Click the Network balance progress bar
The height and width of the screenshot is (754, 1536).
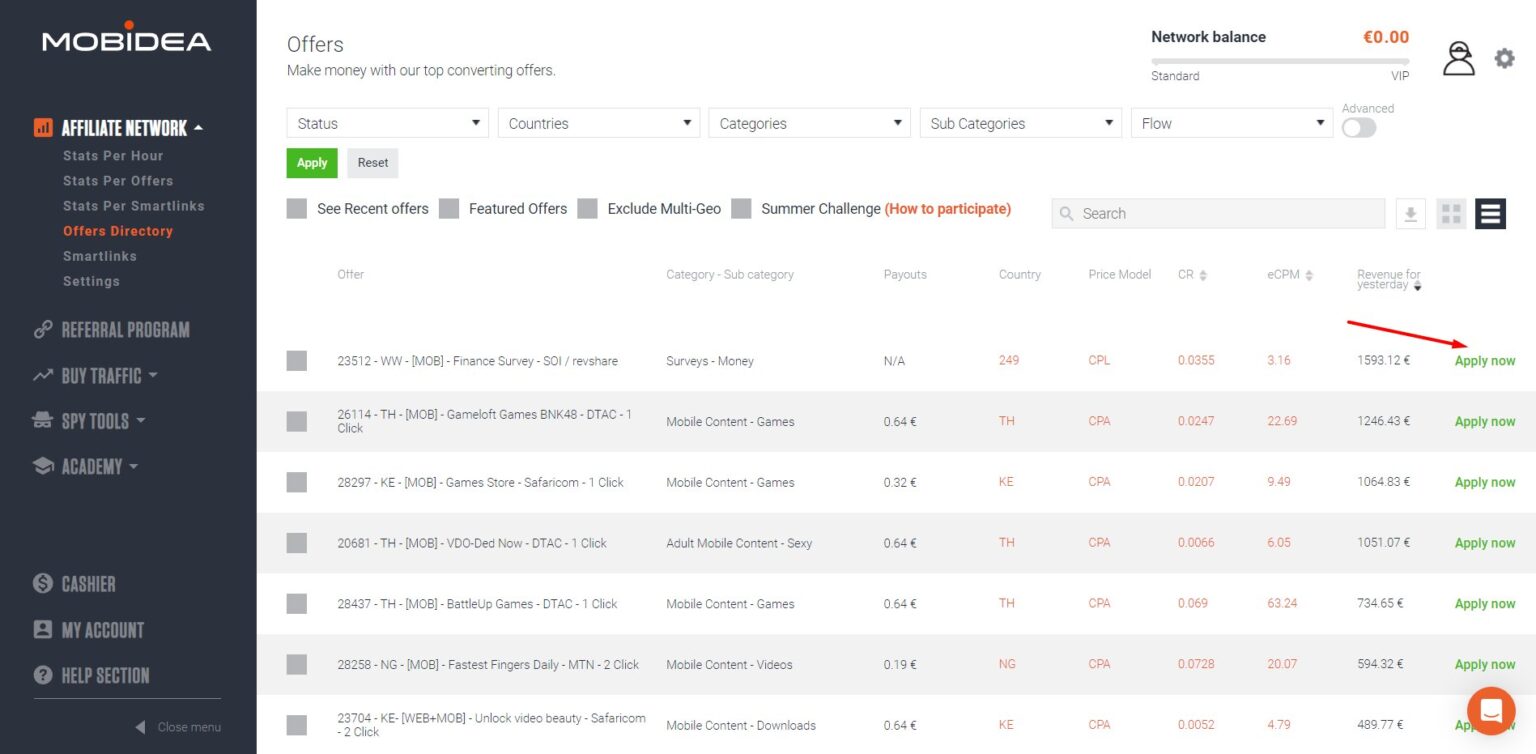pos(1280,61)
